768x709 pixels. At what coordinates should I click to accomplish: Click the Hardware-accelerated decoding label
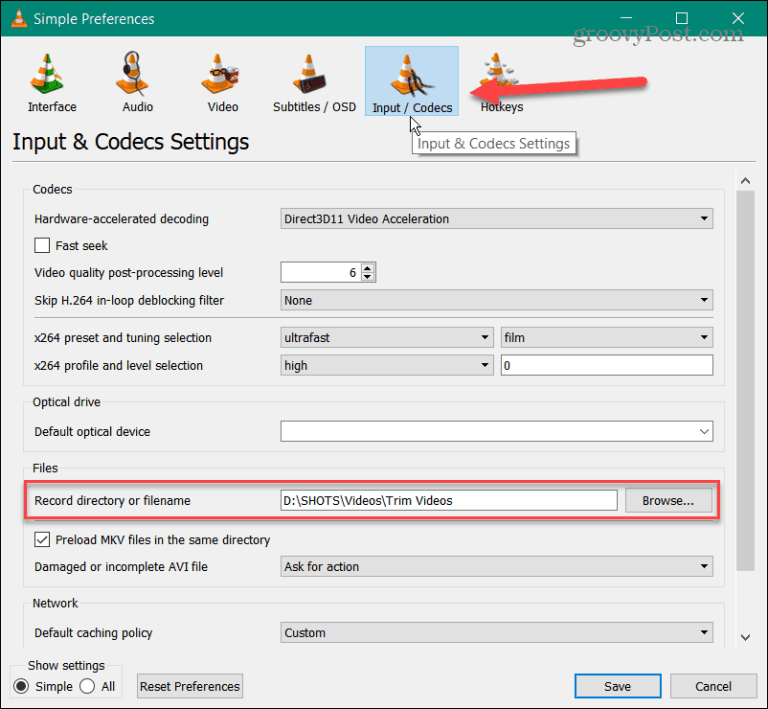point(121,218)
